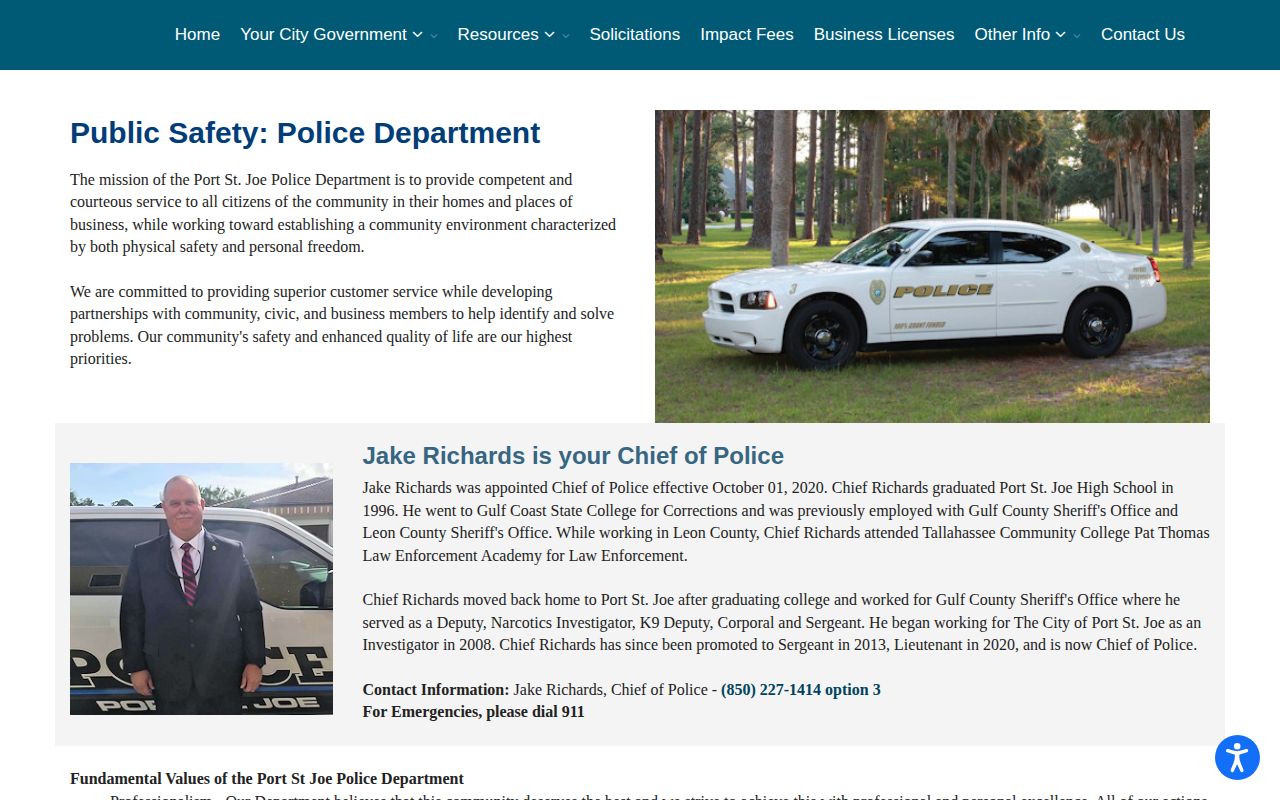Click the Chief Jake Richards portrait photo

pyautogui.click(x=201, y=589)
